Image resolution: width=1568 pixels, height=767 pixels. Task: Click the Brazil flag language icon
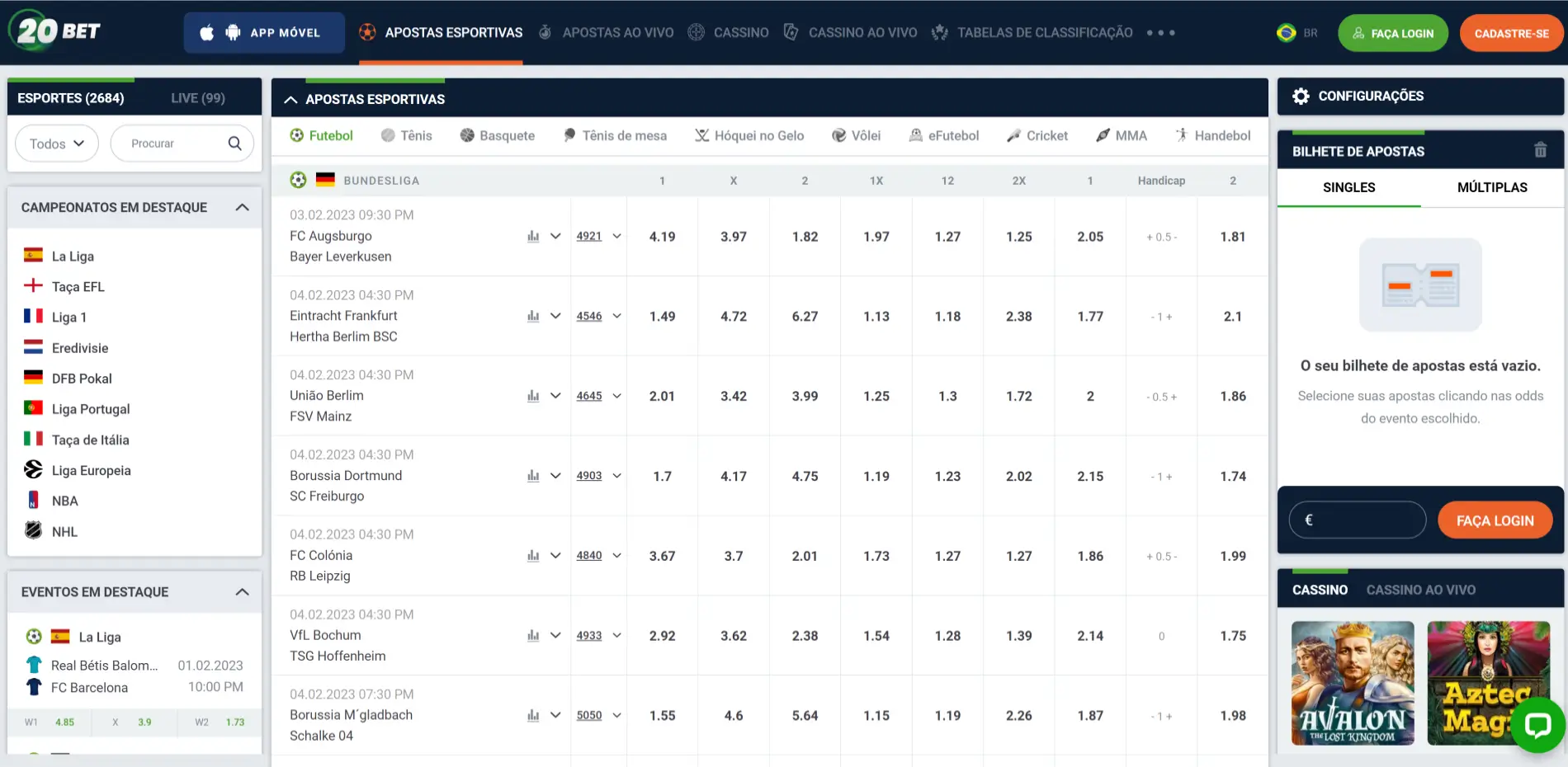point(1284,32)
